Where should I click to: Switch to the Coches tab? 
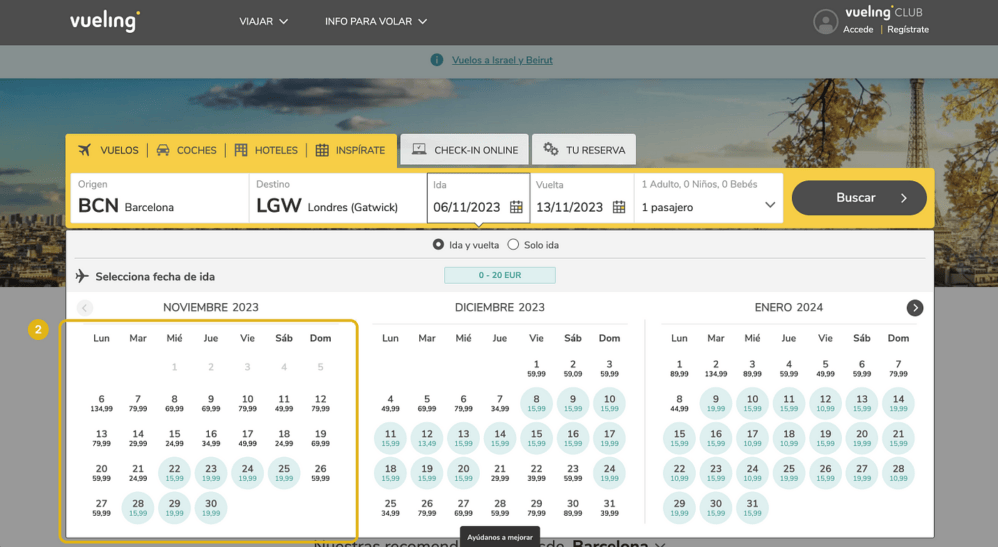186,150
